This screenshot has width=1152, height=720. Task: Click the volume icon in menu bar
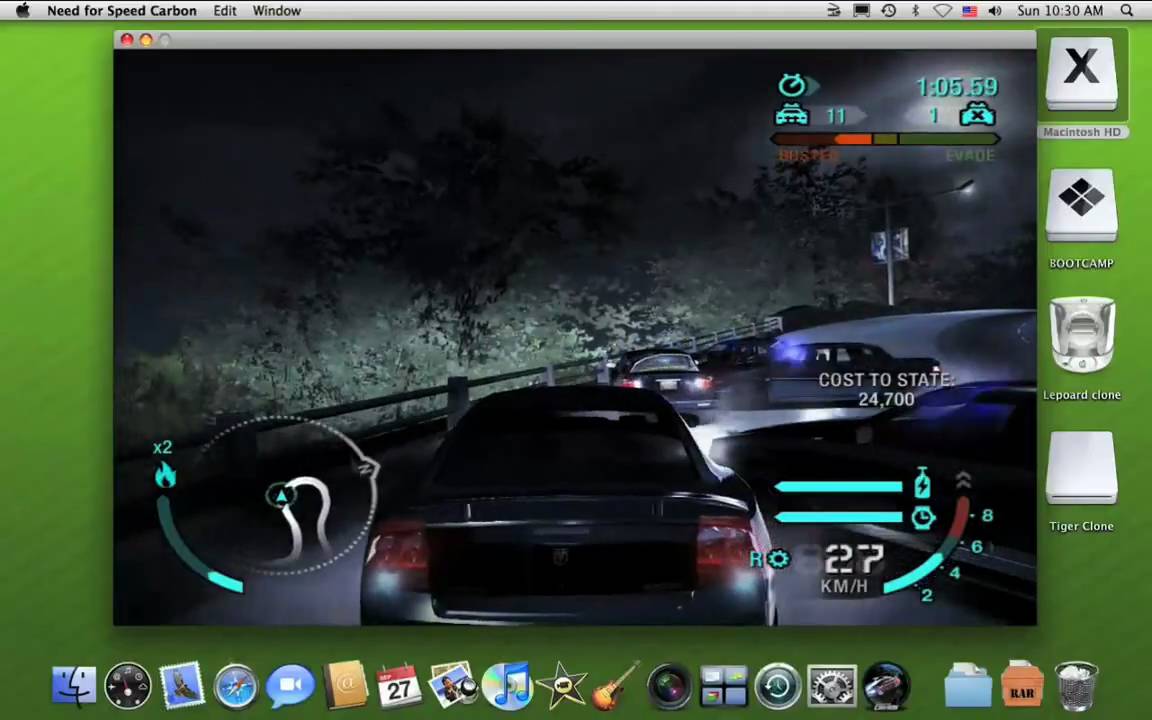pos(995,10)
